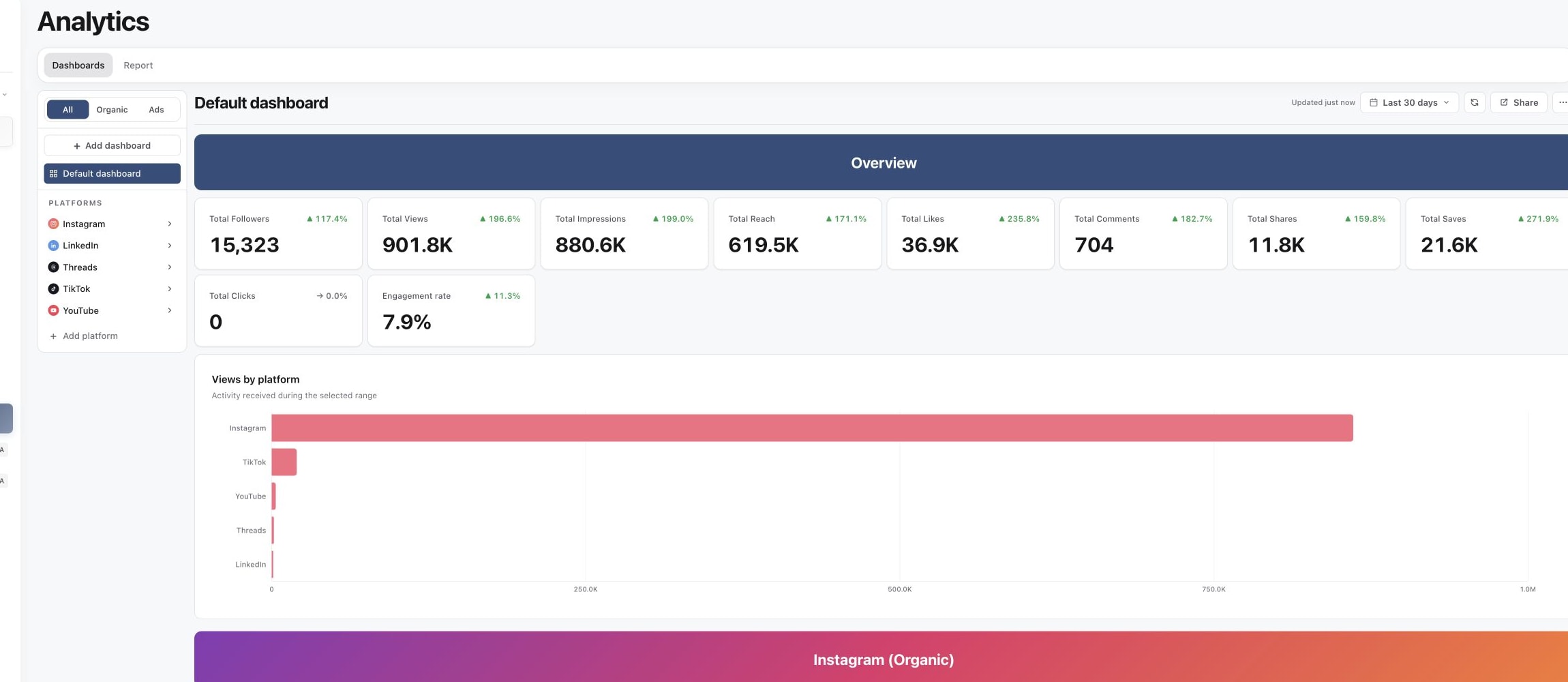
Task: Click the 0.0% clicks change indicator
Action: click(332, 296)
